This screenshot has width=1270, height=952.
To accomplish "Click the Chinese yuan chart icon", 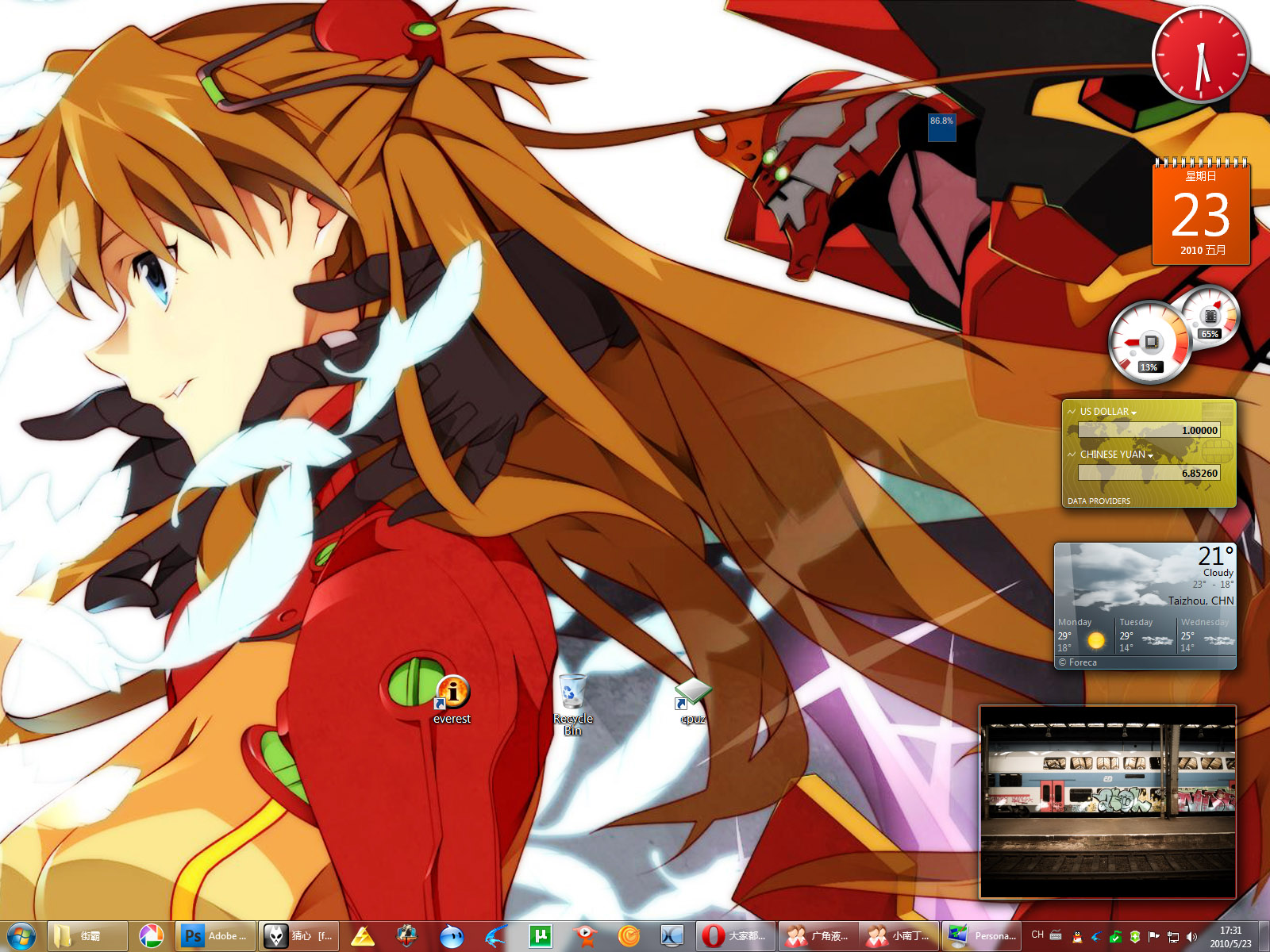I will pos(1072,455).
